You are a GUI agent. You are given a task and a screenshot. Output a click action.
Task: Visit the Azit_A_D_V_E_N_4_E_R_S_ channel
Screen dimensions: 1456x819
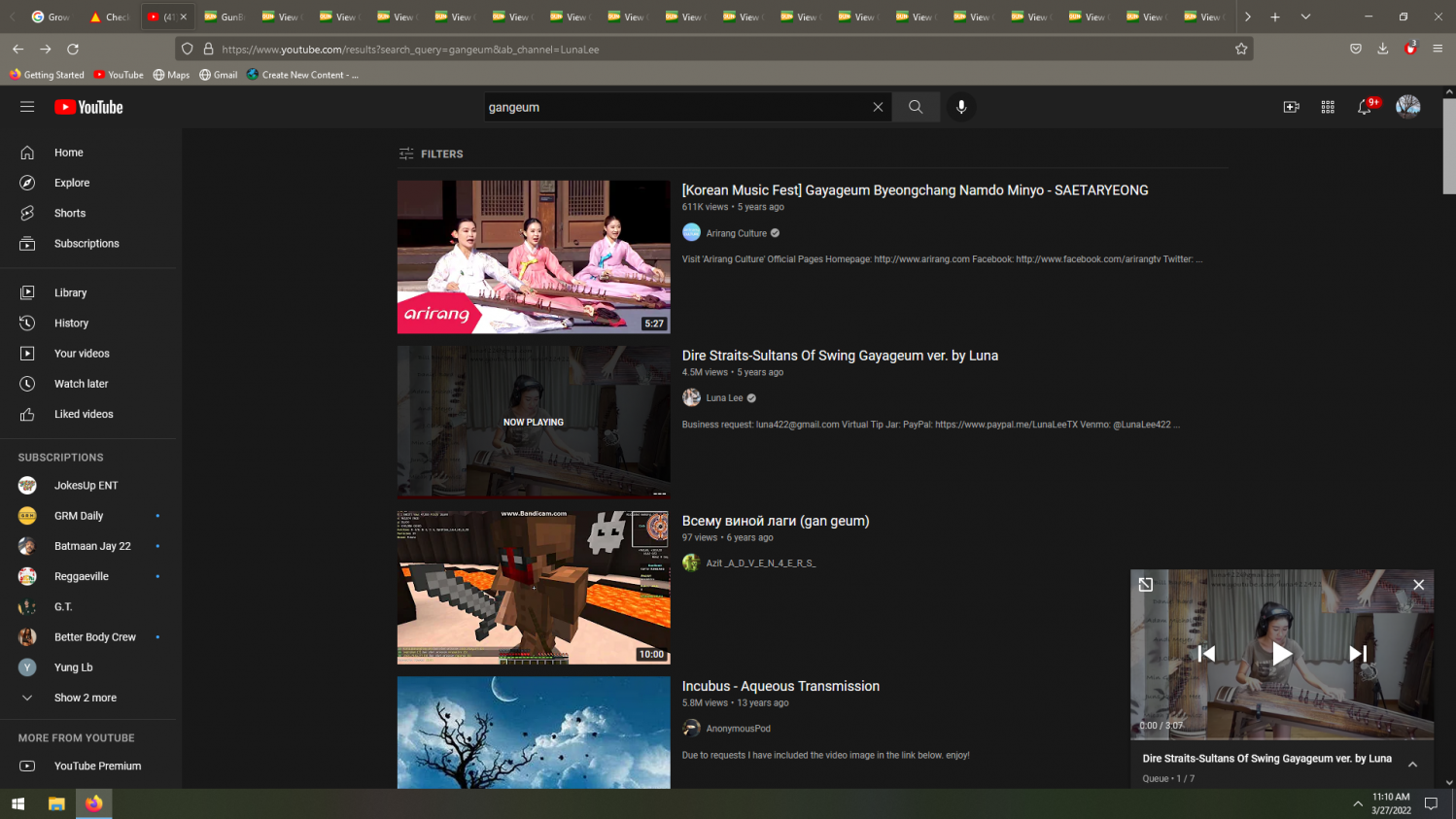(761, 563)
